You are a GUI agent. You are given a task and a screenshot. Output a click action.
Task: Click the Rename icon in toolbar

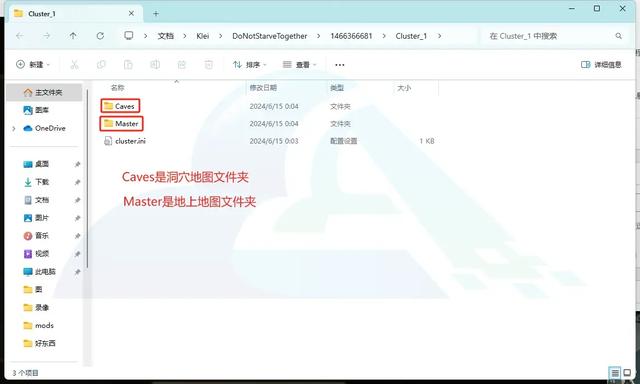tap(155, 64)
